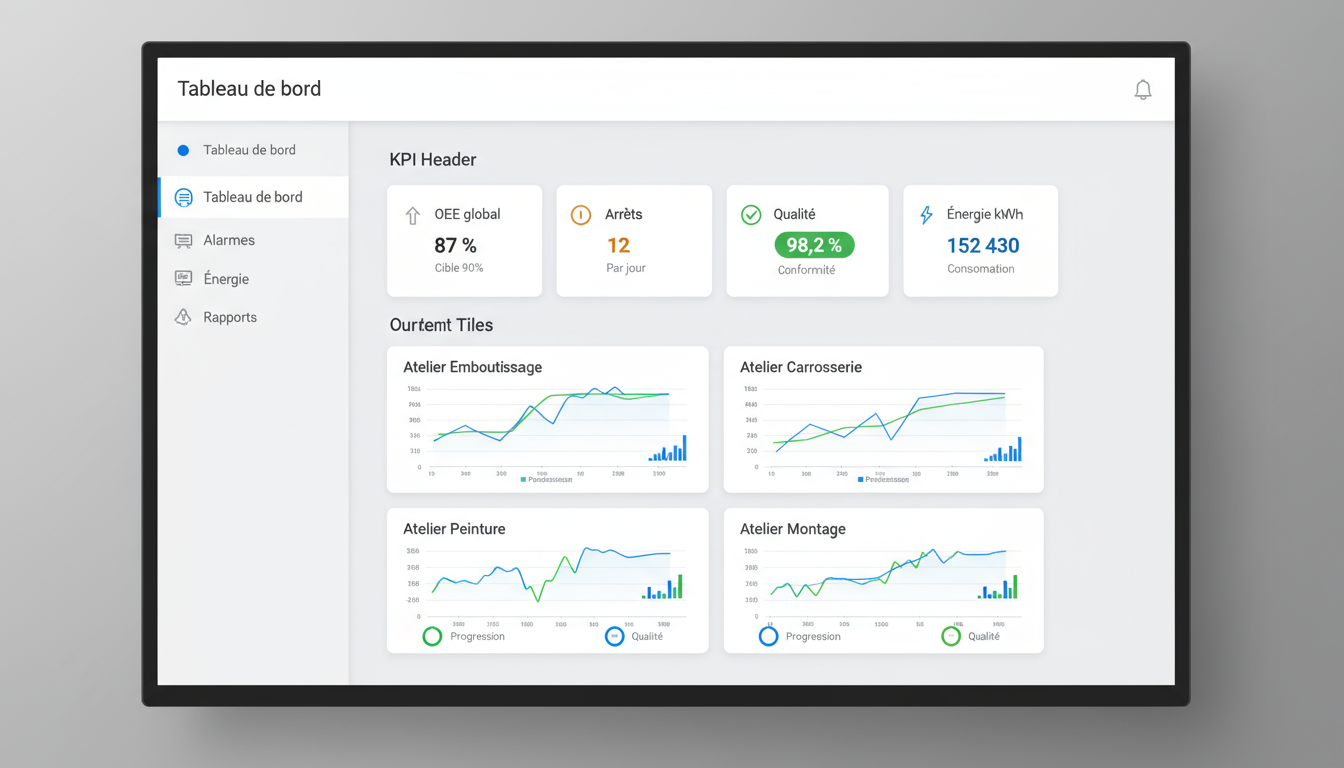
Task: Click the lightning bolt icon on Énergie kWh card
Action: [926, 215]
